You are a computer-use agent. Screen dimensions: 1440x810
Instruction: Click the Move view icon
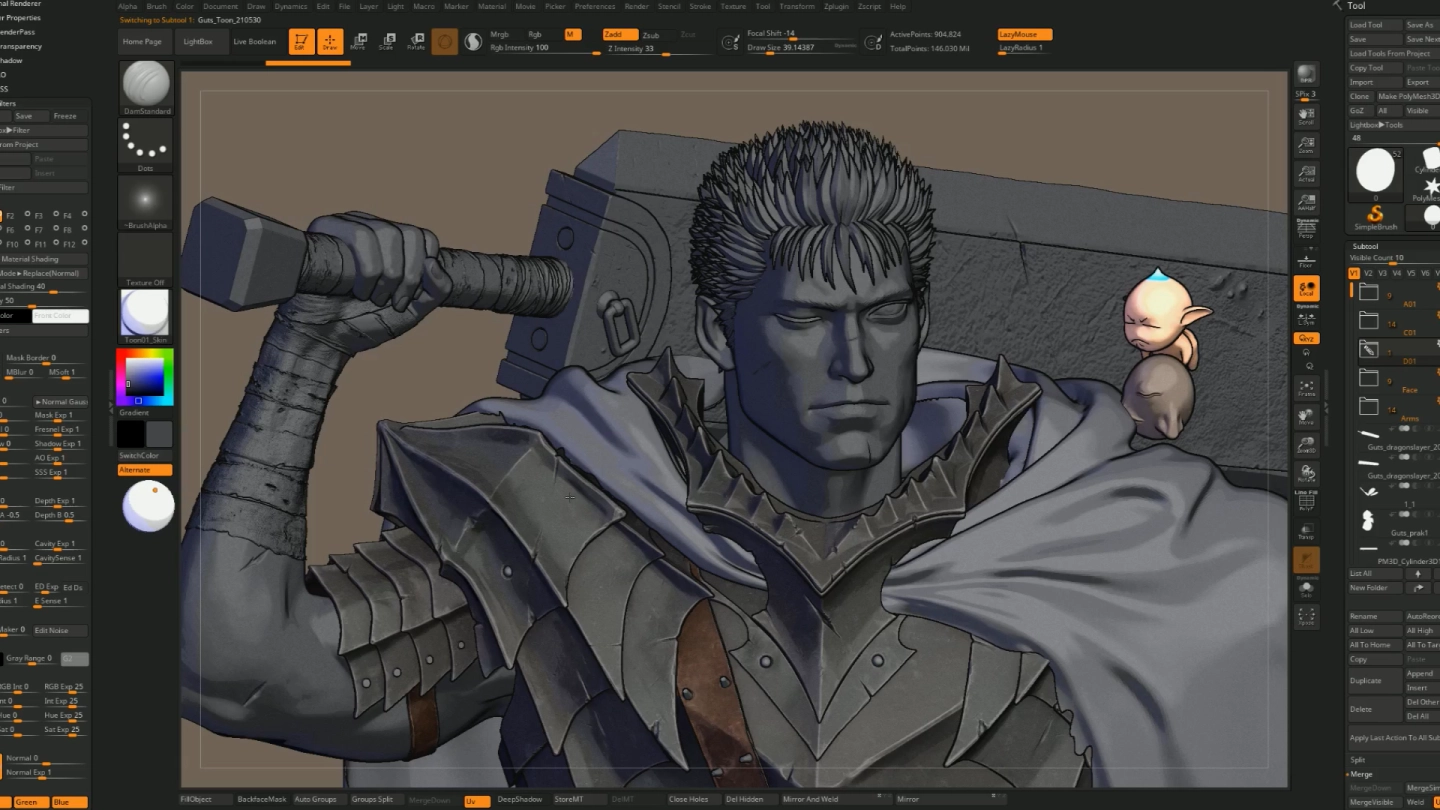(1306, 417)
